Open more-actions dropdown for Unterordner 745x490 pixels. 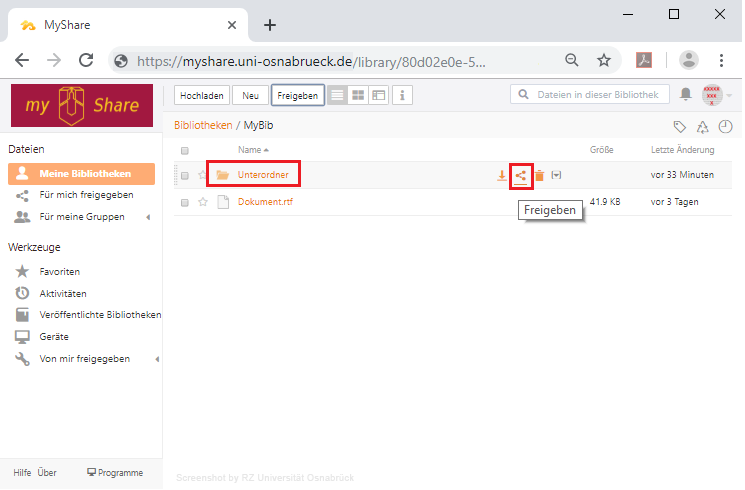(x=557, y=176)
